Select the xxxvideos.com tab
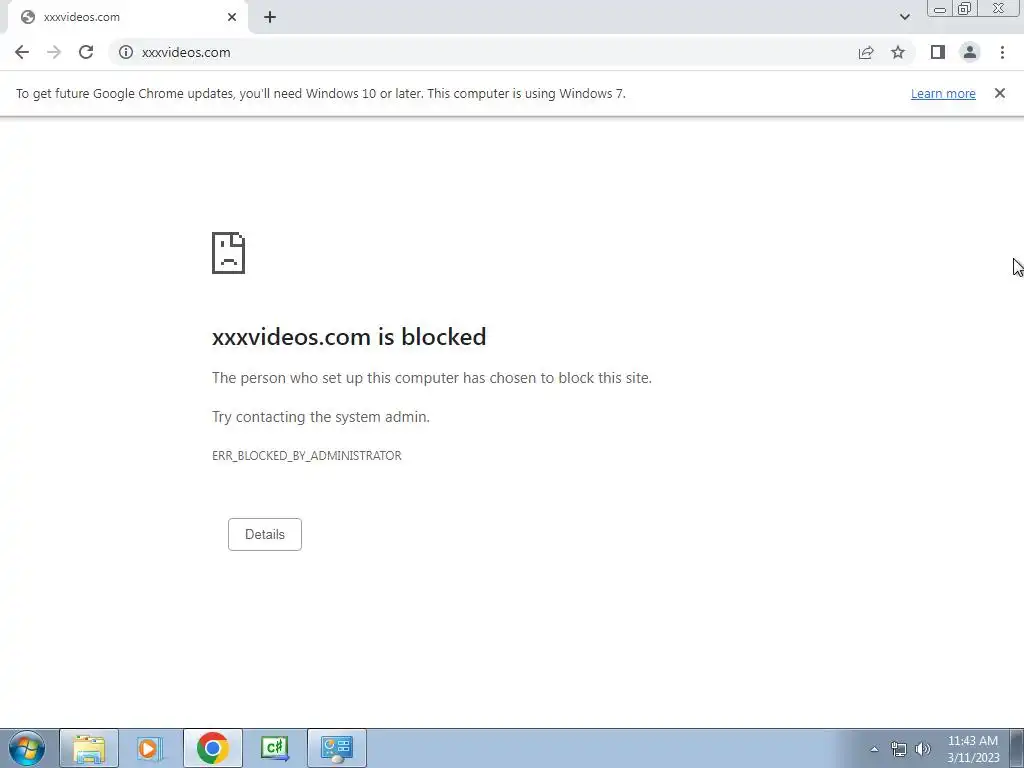This screenshot has width=1024, height=768. pos(128,18)
